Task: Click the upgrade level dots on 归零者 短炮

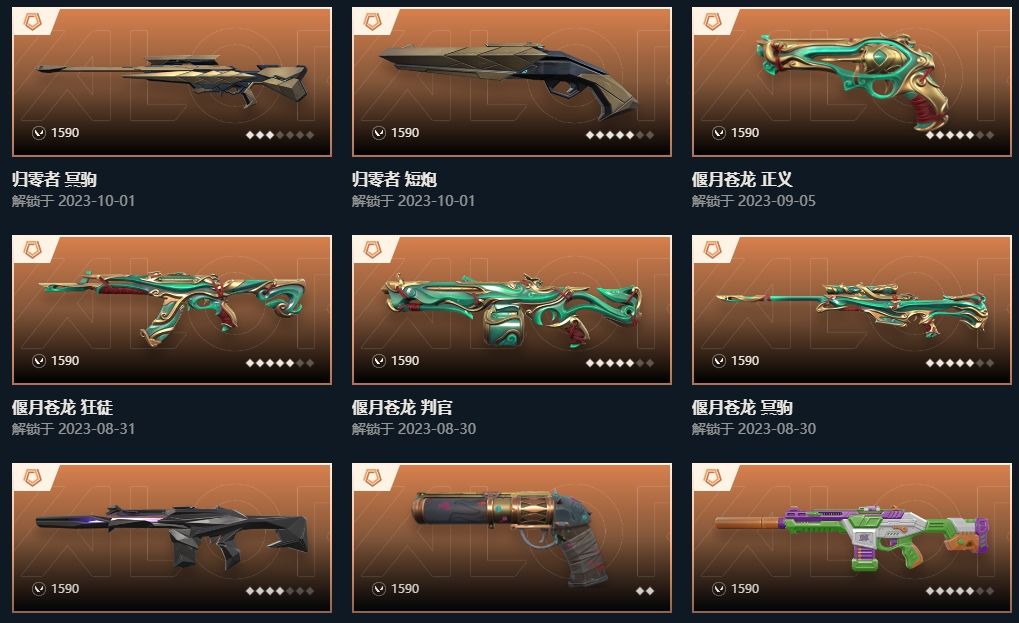Action: click(x=620, y=135)
